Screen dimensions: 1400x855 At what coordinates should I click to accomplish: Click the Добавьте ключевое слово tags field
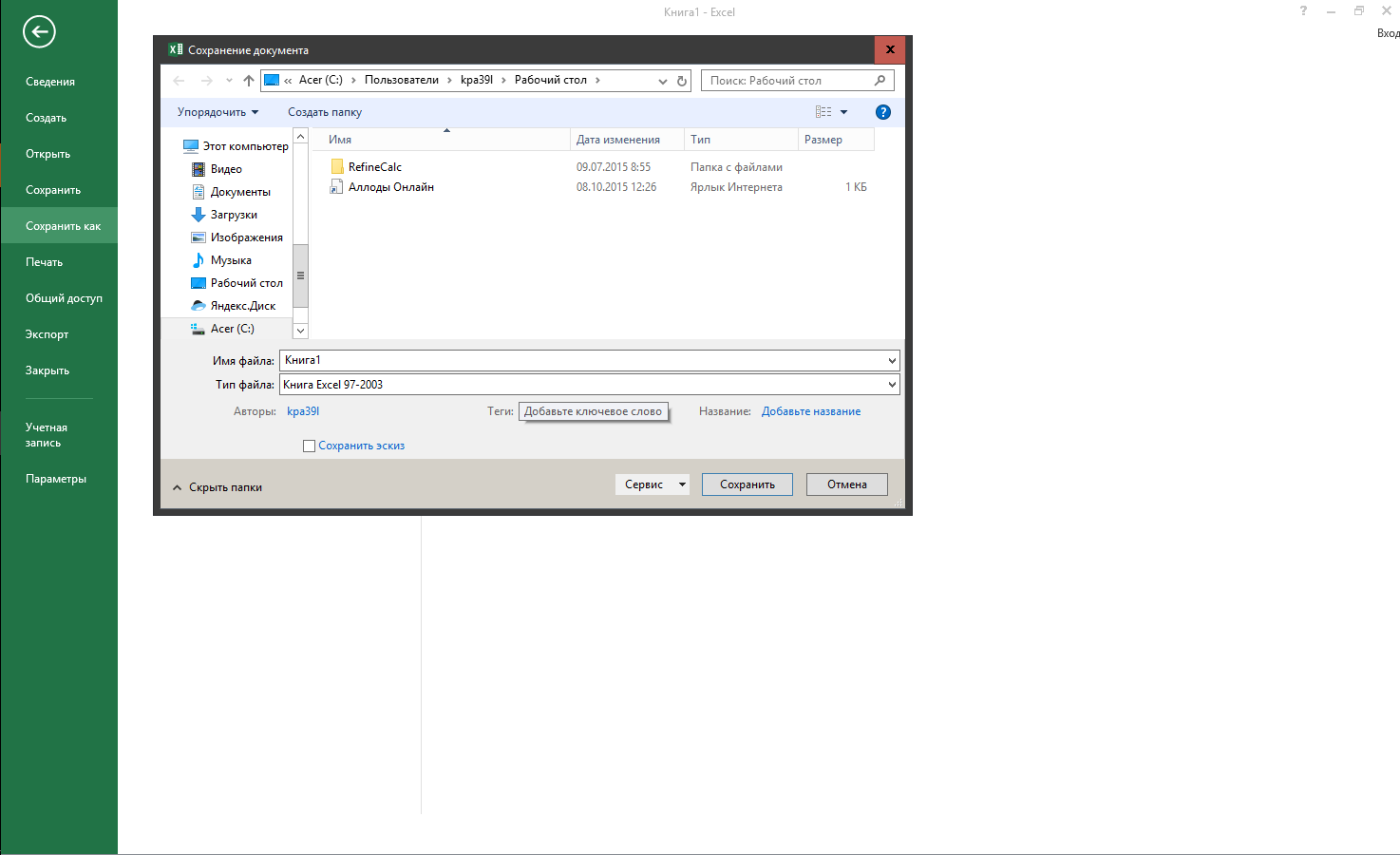click(x=594, y=411)
